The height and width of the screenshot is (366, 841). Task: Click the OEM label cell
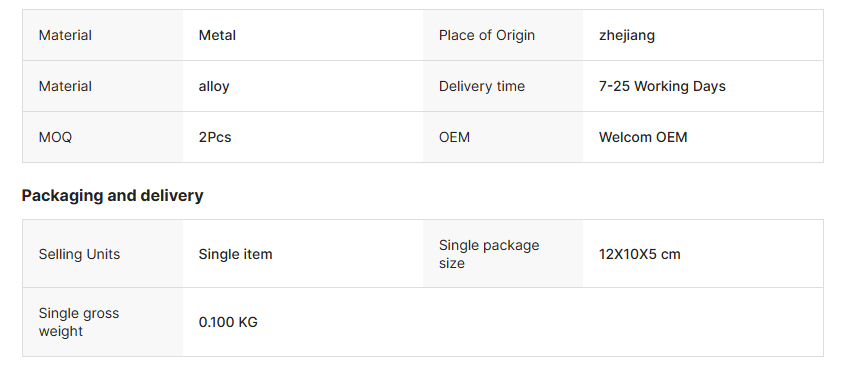coord(503,137)
